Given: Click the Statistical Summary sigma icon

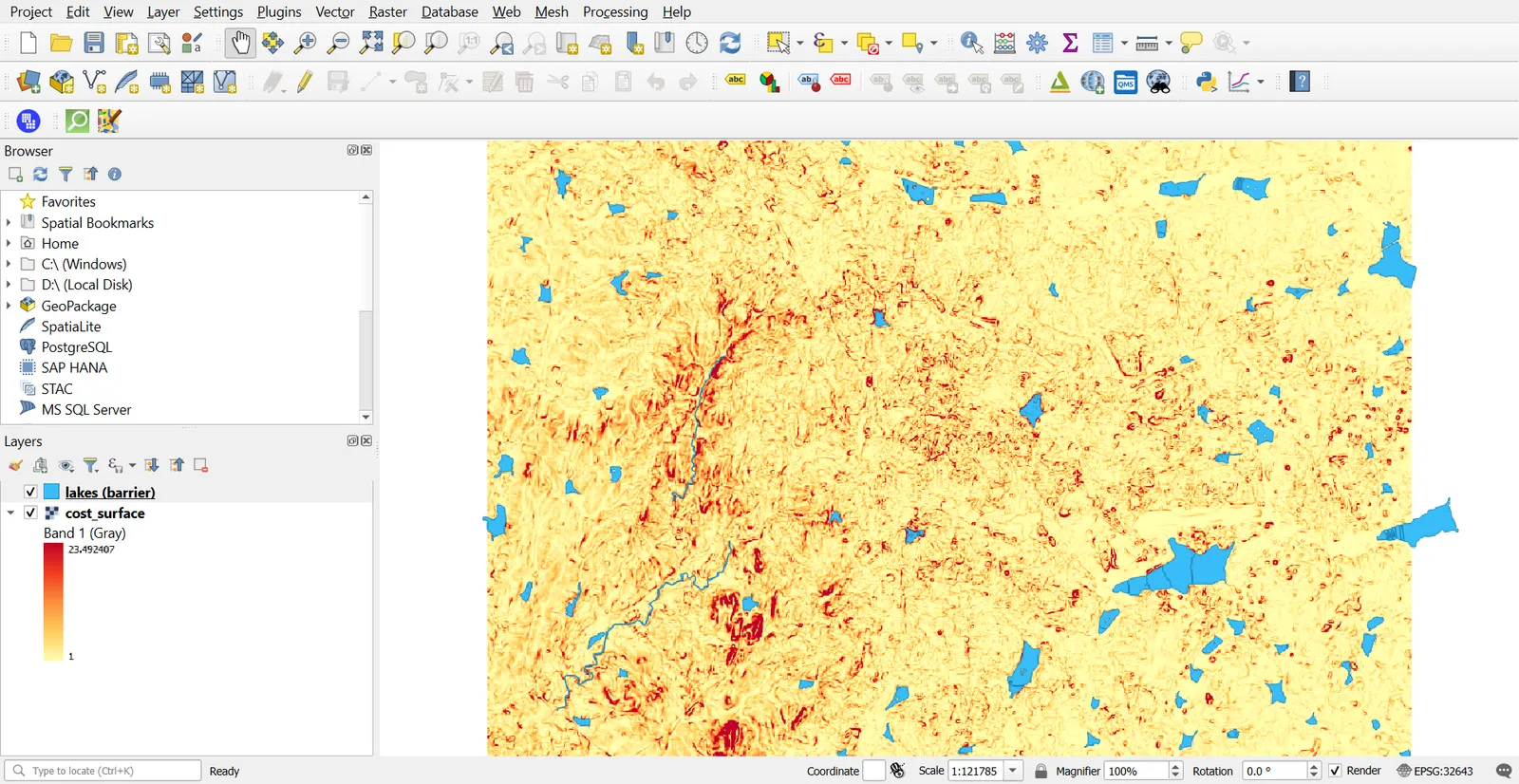Looking at the screenshot, I should 1070,43.
